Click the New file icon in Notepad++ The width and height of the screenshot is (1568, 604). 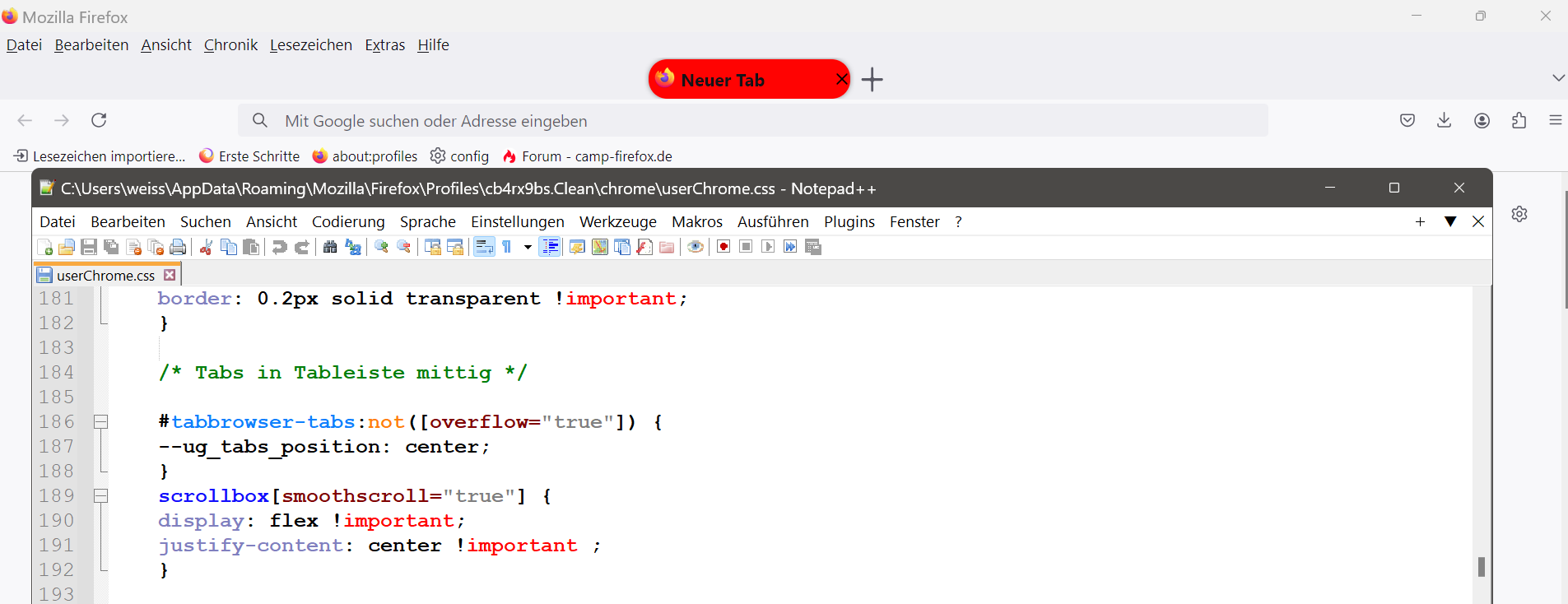[44, 247]
